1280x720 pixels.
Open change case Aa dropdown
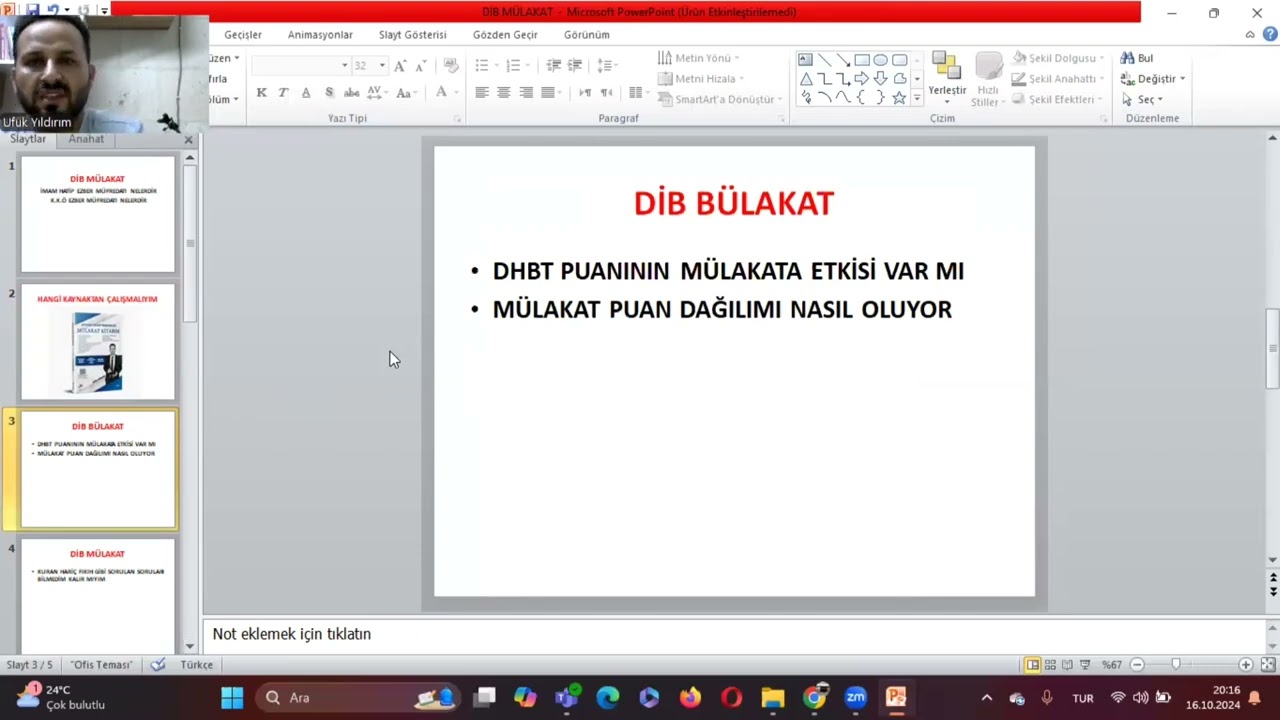tap(405, 93)
